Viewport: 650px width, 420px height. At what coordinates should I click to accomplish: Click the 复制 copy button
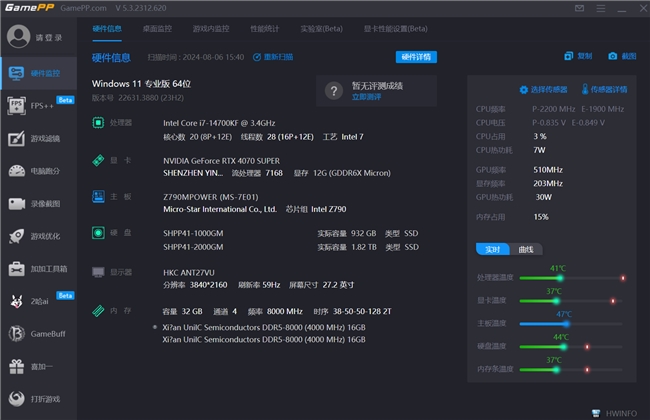(578, 56)
